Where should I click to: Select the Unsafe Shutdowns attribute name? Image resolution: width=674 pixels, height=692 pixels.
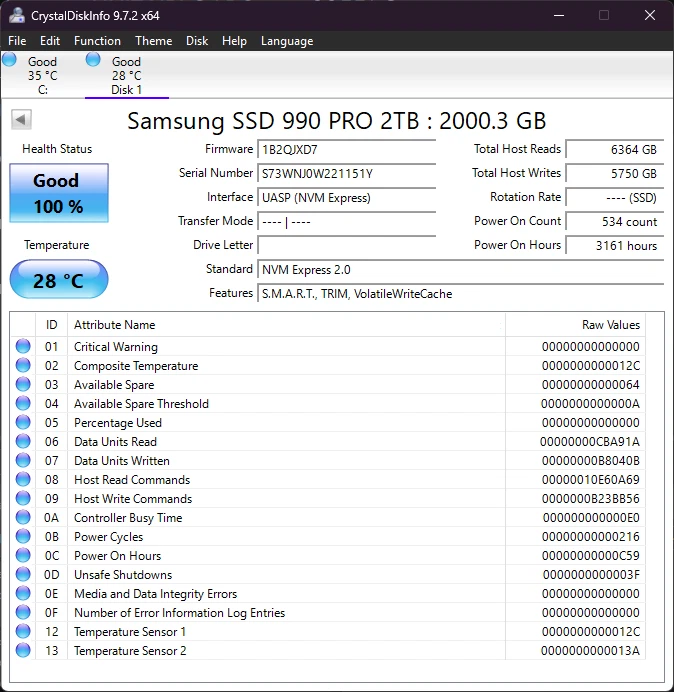(123, 575)
